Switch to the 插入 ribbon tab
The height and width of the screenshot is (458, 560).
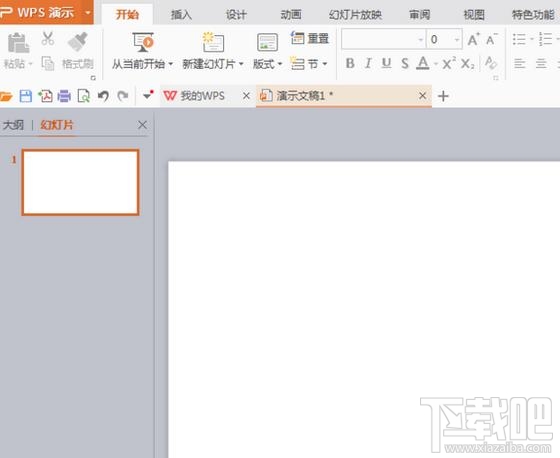pyautogui.click(x=181, y=15)
